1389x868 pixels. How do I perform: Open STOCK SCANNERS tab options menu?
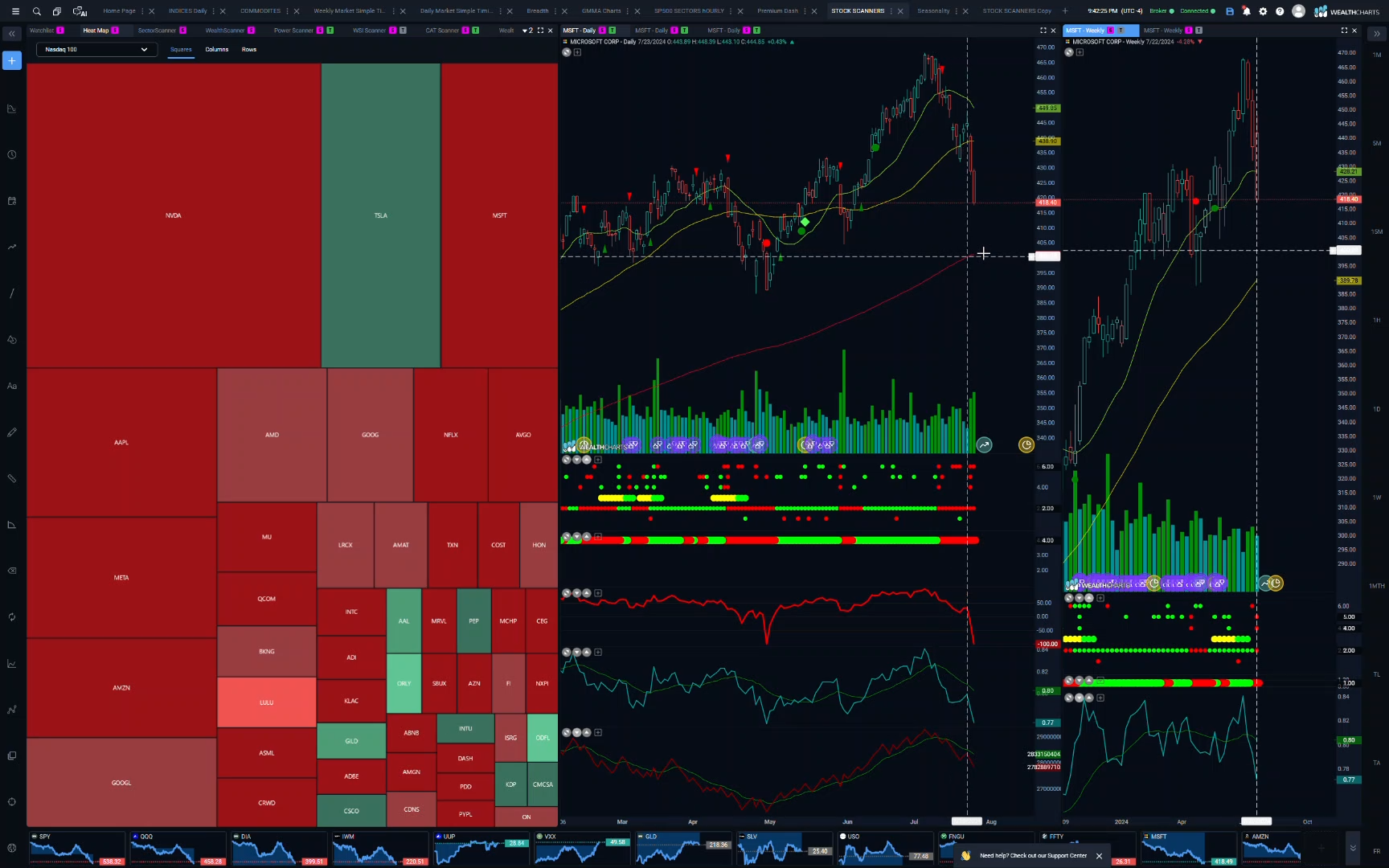[x=891, y=11]
